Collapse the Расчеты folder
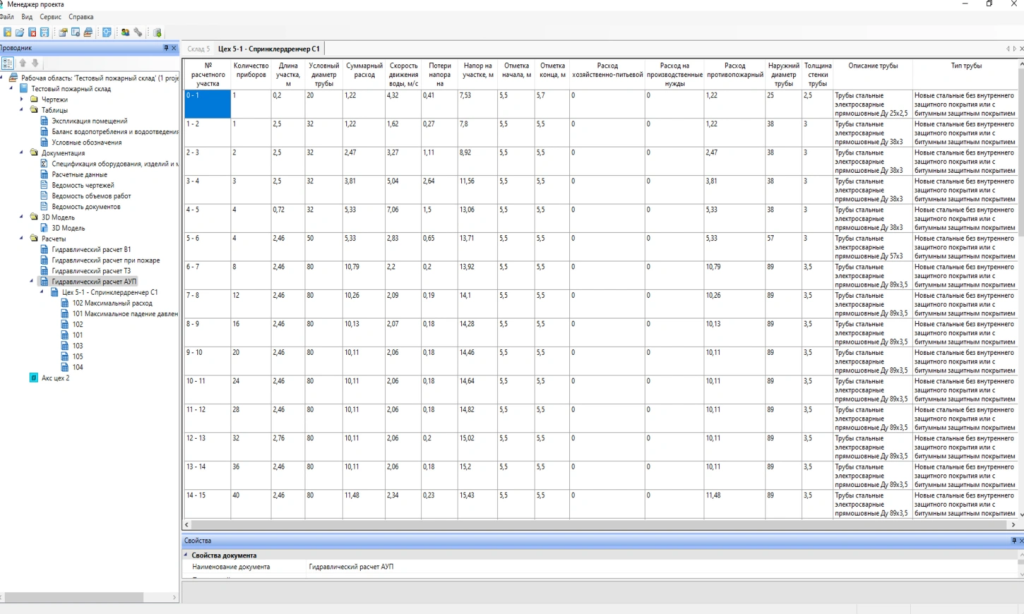The width and height of the screenshot is (1024, 614). point(22,239)
